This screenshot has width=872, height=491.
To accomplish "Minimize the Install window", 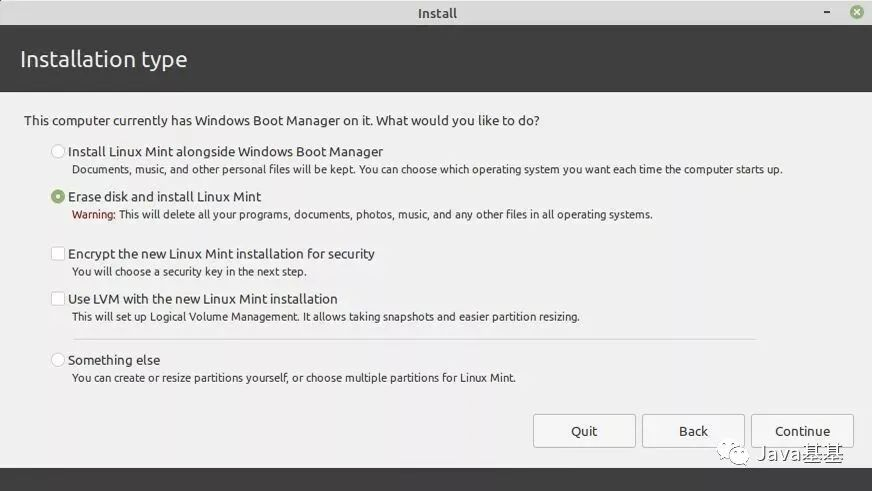I will coord(827,12).
